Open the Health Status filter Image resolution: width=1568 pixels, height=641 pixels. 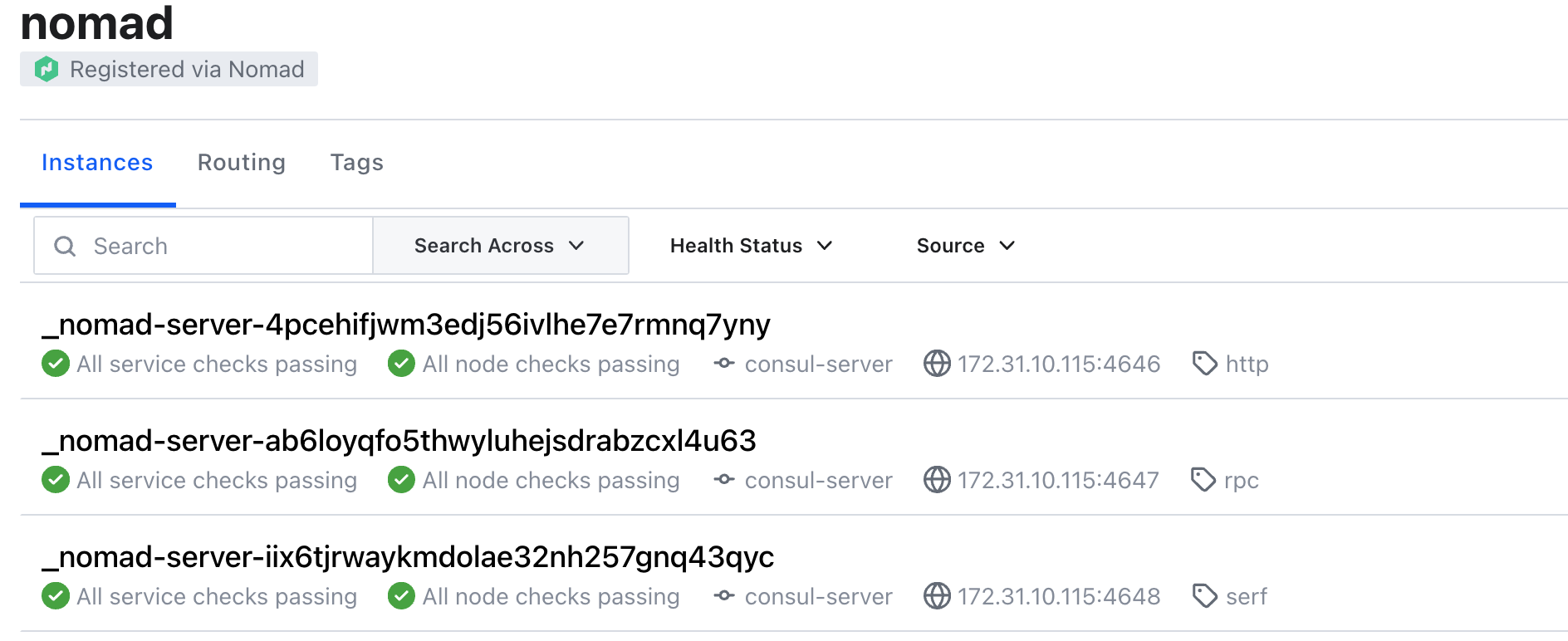tap(751, 246)
